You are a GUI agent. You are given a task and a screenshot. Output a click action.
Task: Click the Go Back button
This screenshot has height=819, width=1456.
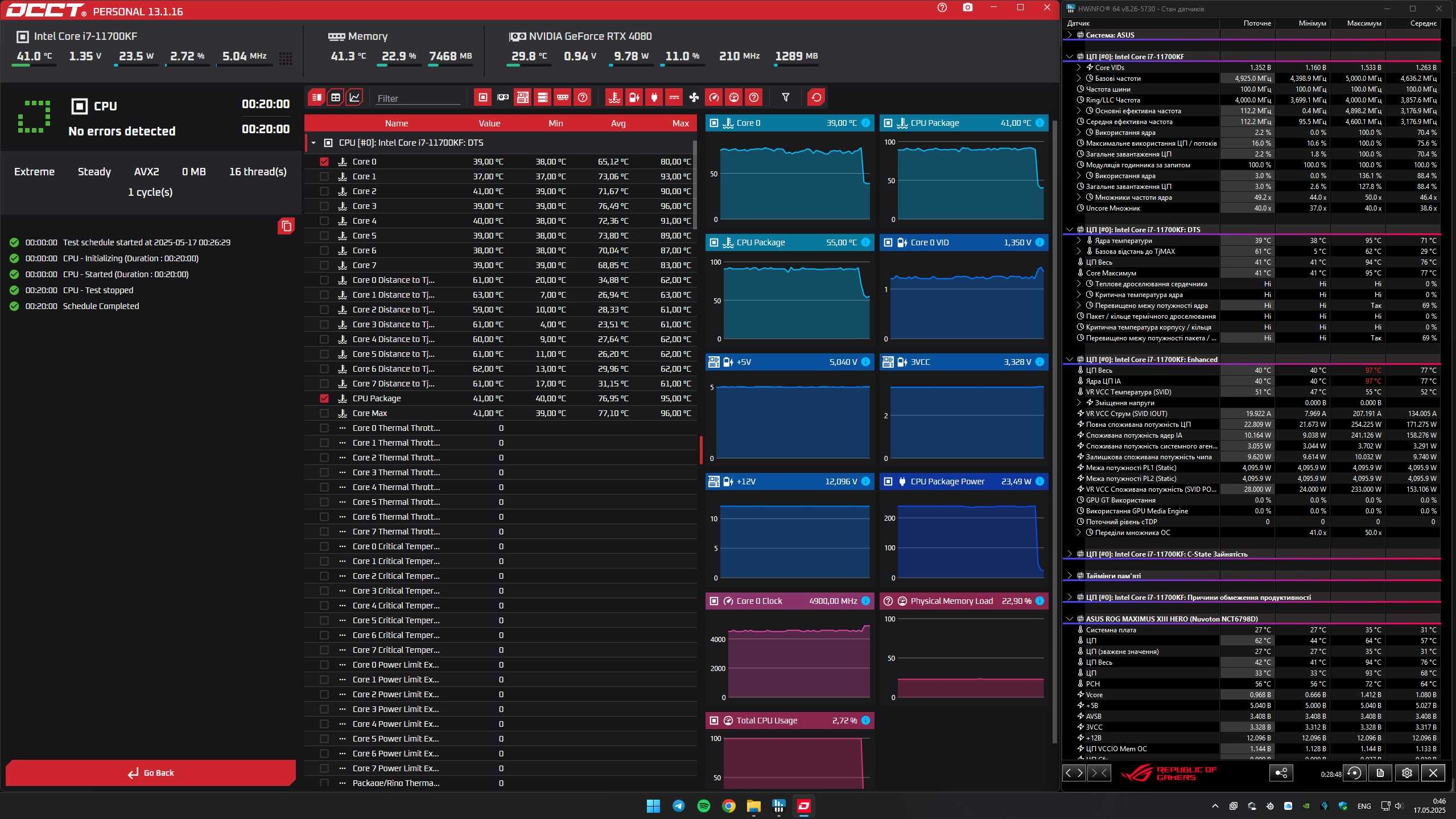click(x=151, y=772)
